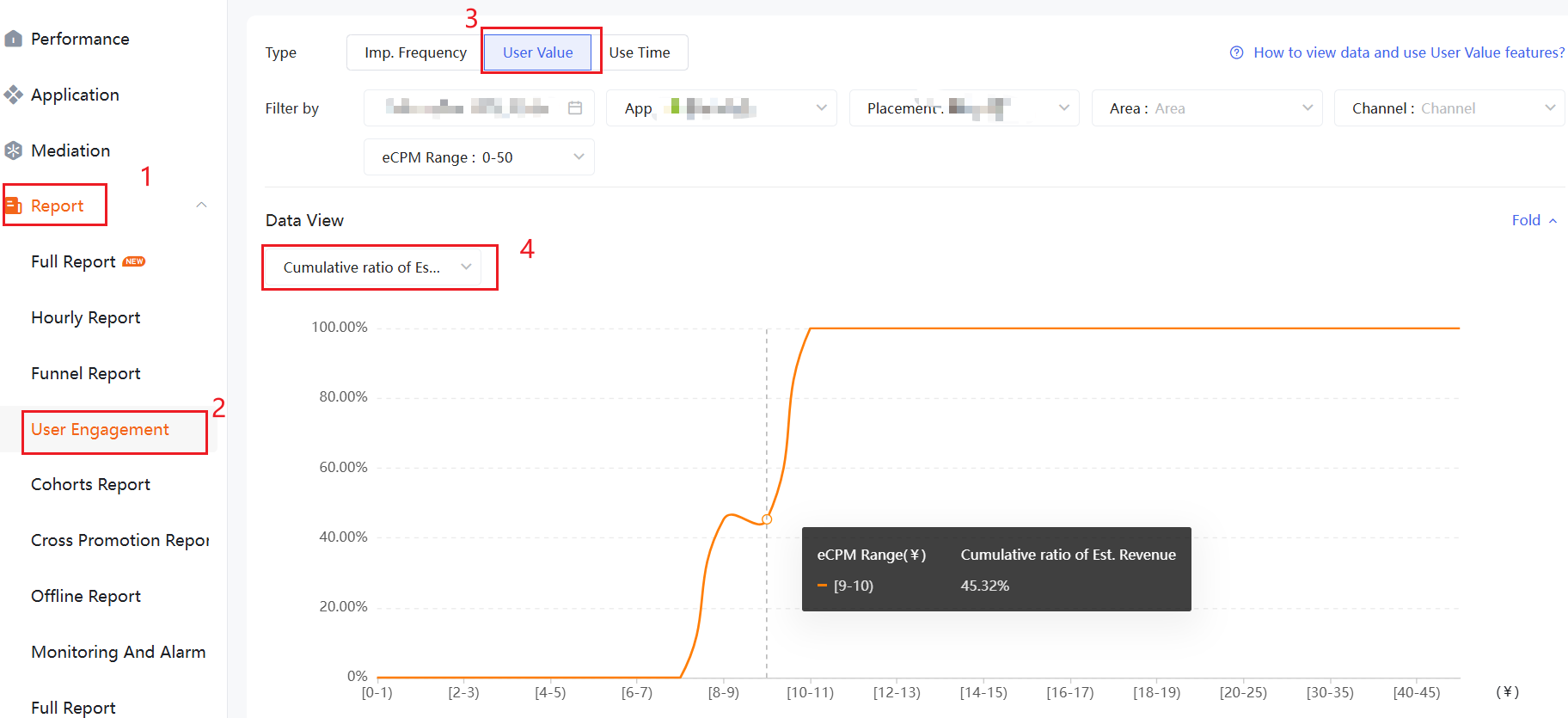Switch to Imp. Frequency type tab
The image size is (1568, 718).
pos(415,52)
